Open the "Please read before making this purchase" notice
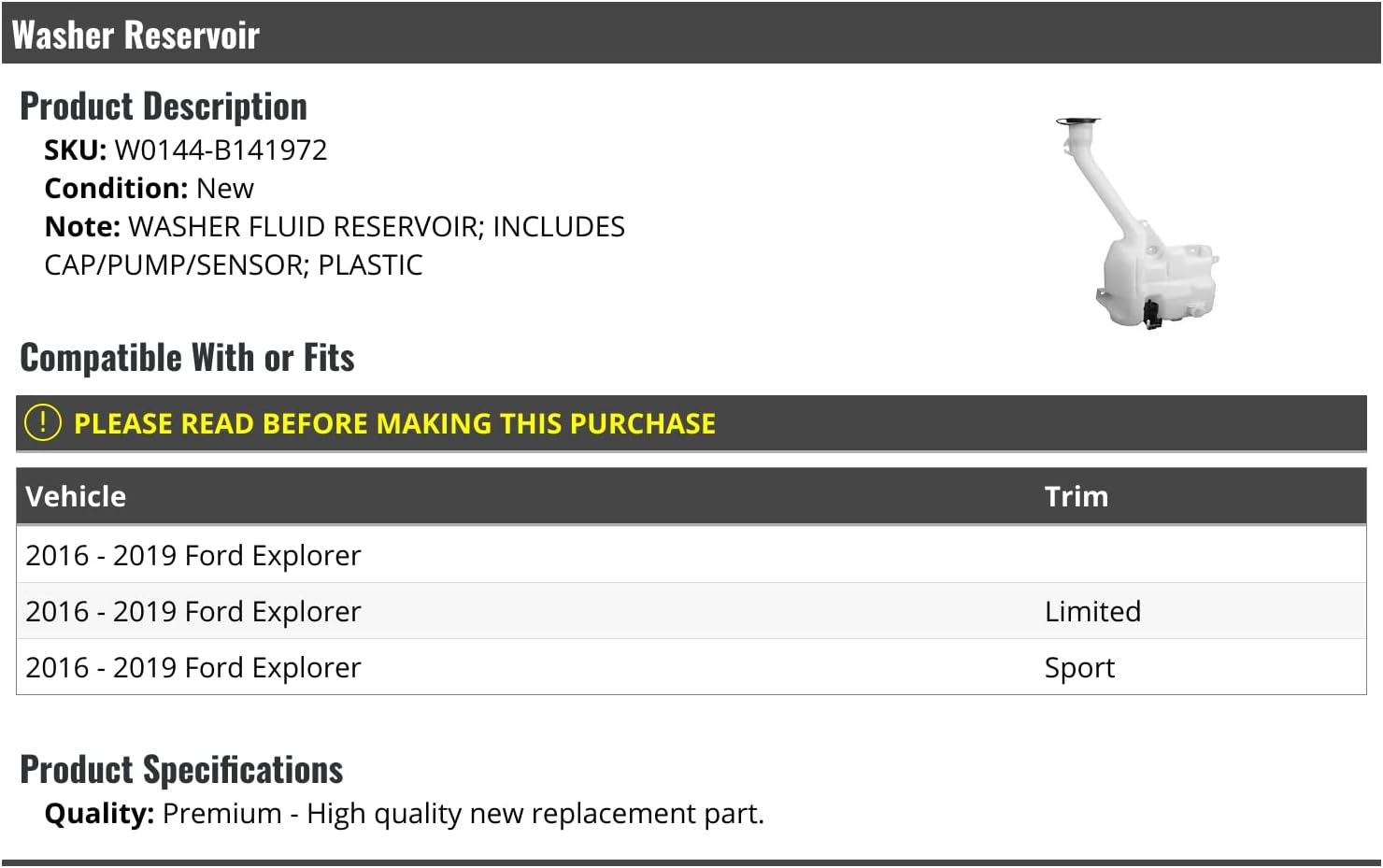The width and height of the screenshot is (1383, 868). click(394, 423)
